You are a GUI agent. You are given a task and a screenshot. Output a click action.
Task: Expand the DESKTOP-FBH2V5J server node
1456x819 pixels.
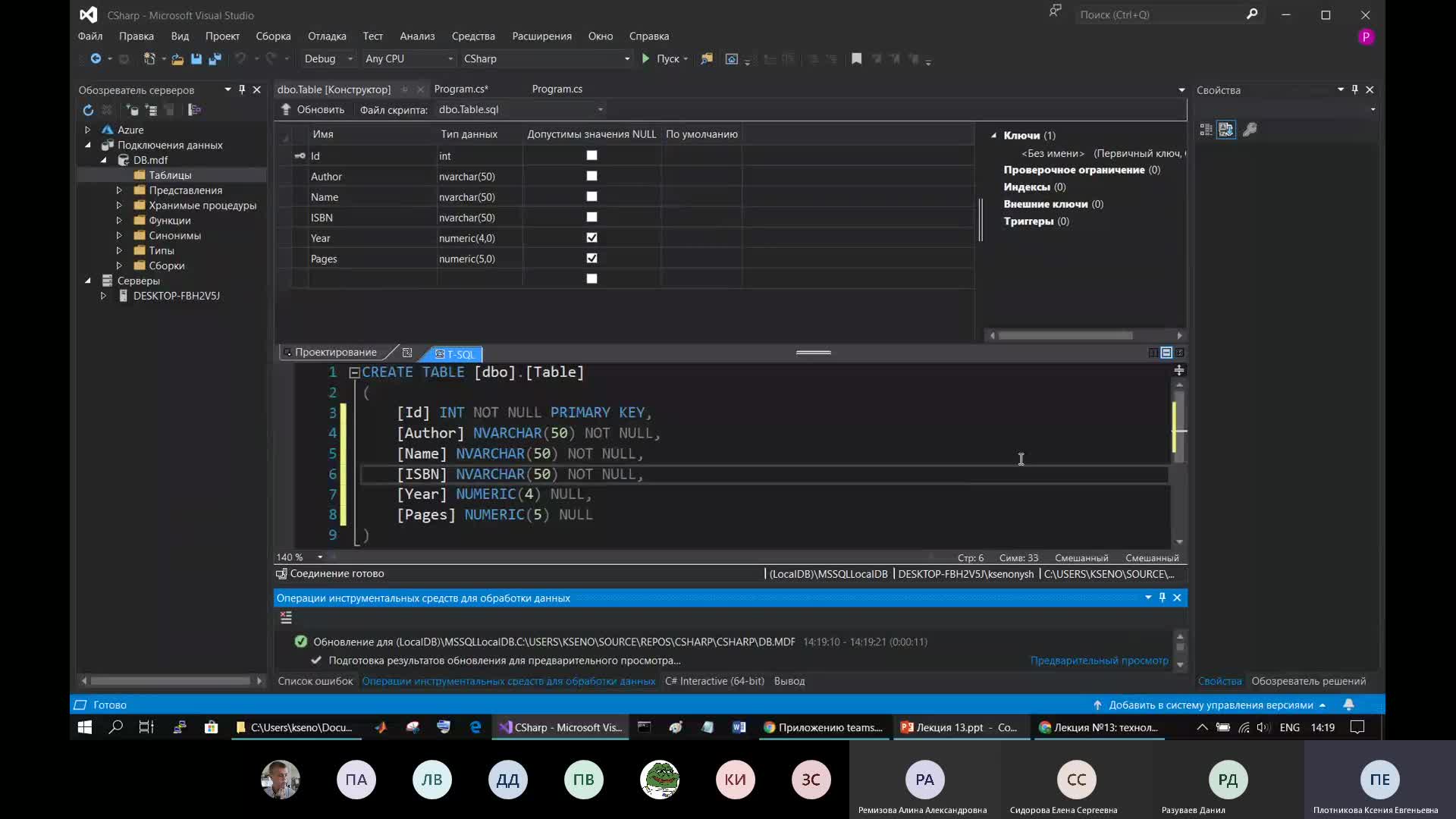coord(104,296)
